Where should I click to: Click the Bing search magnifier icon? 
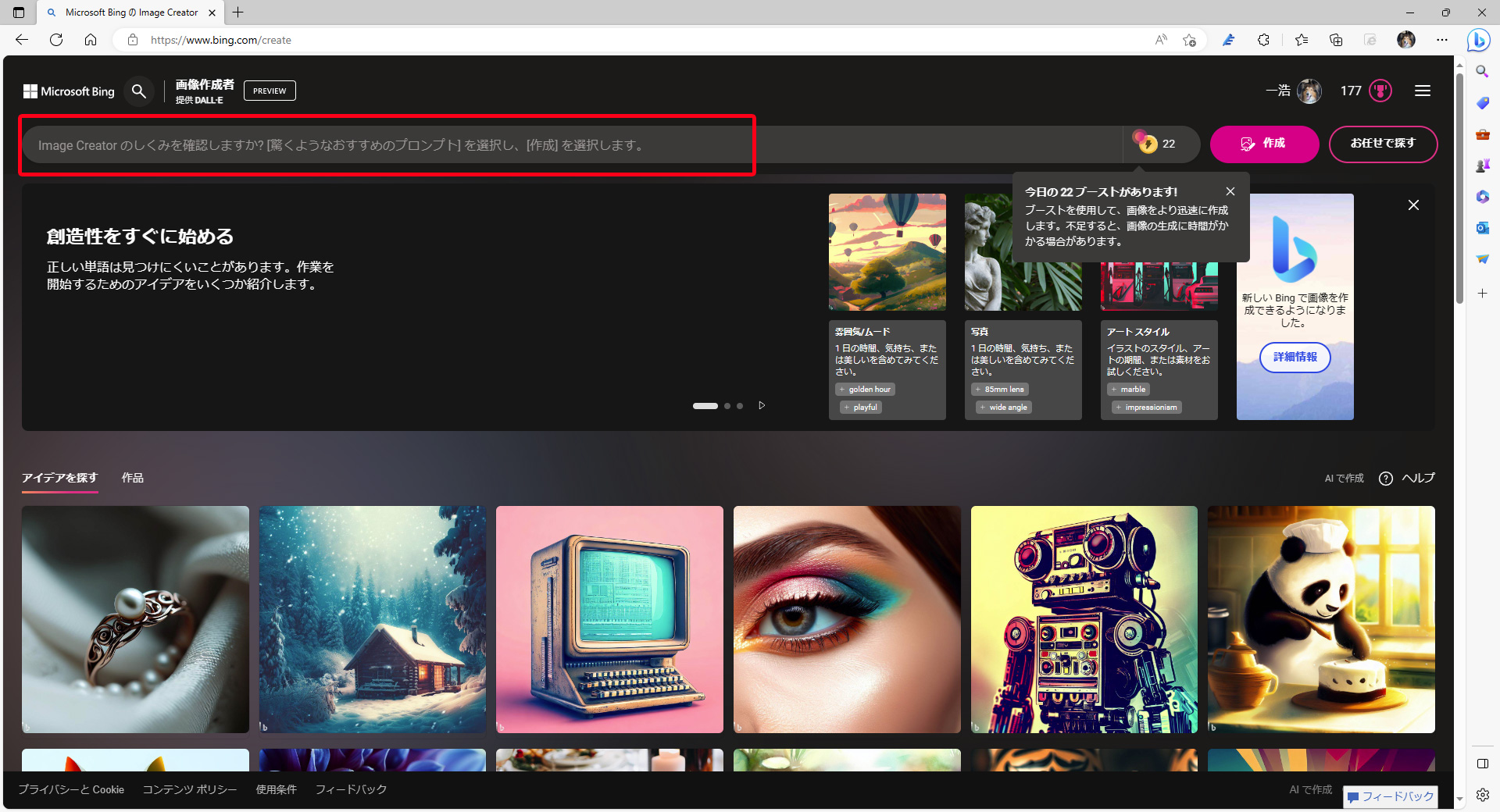(139, 91)
